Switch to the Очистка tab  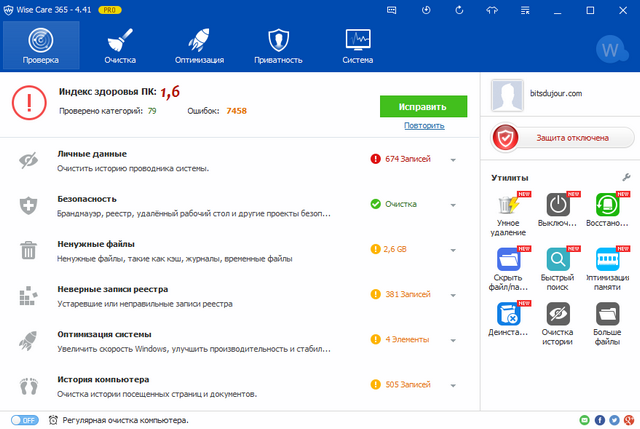point(119,46)
